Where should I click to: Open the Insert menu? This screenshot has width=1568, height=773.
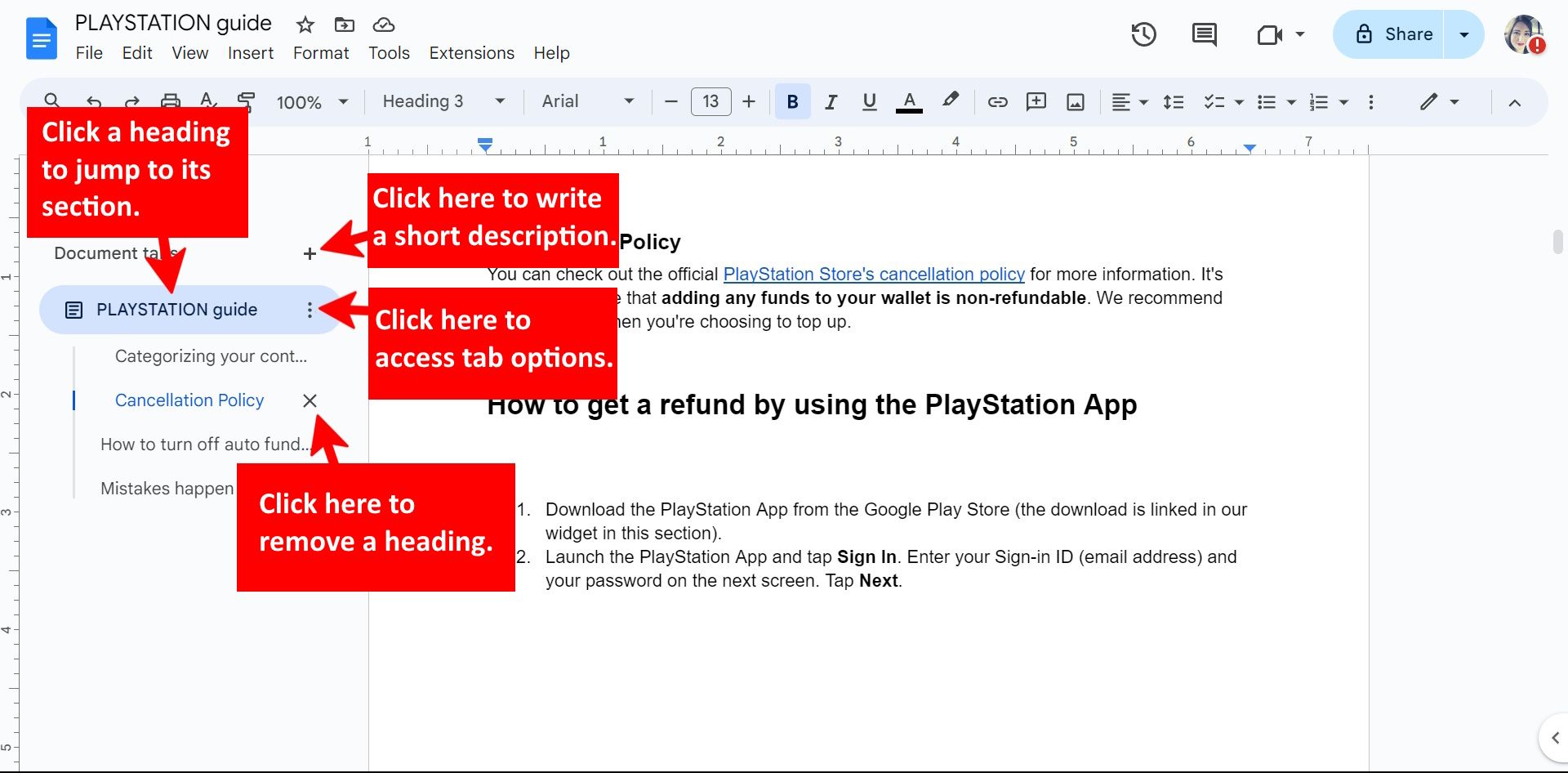tap(251, 53)
